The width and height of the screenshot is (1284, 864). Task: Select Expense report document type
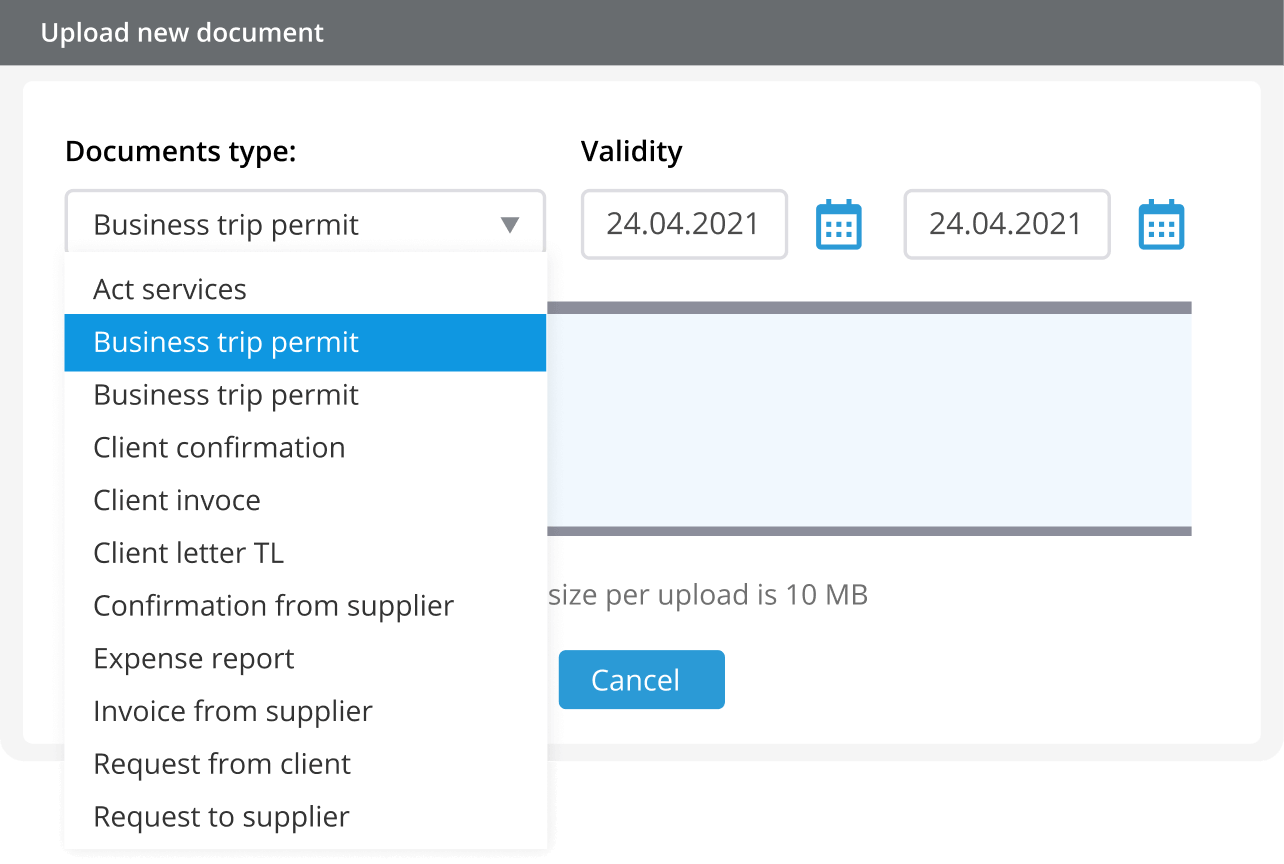tap(194, 659)
